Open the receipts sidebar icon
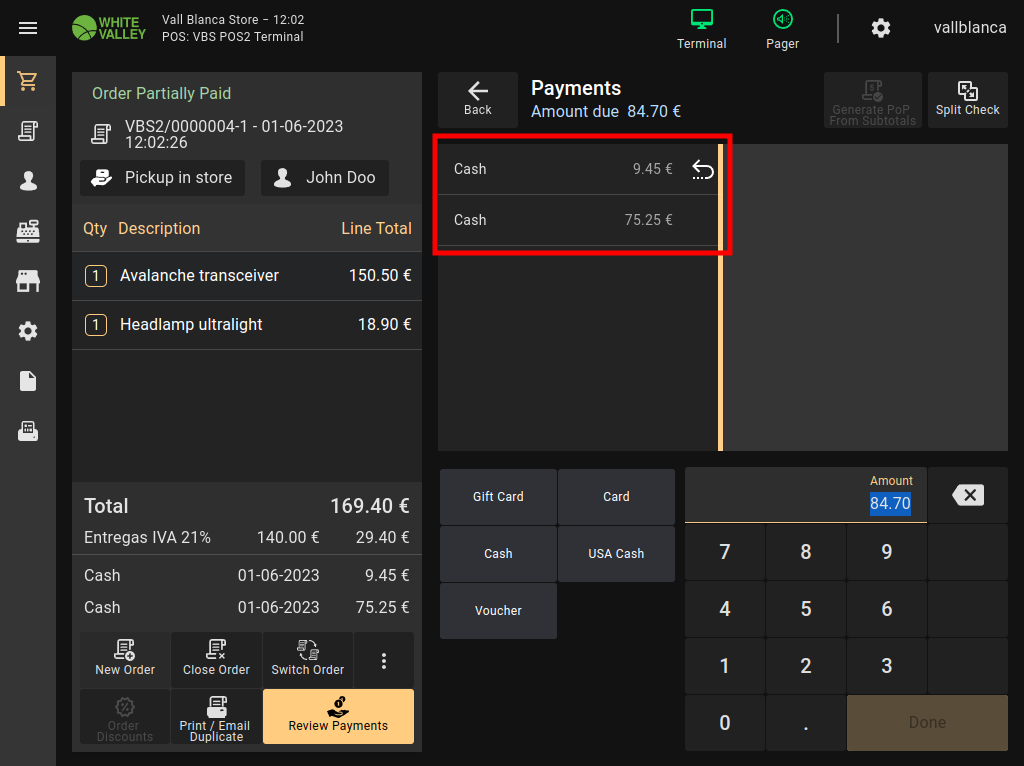 pos(28,131)
